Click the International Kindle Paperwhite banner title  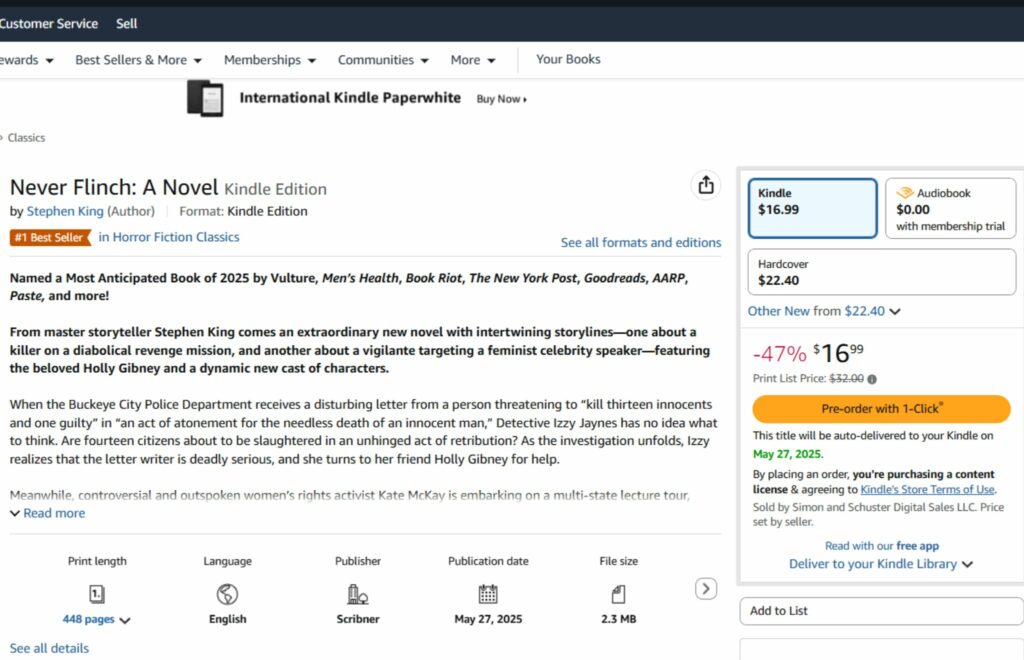[x=350, y=98]
